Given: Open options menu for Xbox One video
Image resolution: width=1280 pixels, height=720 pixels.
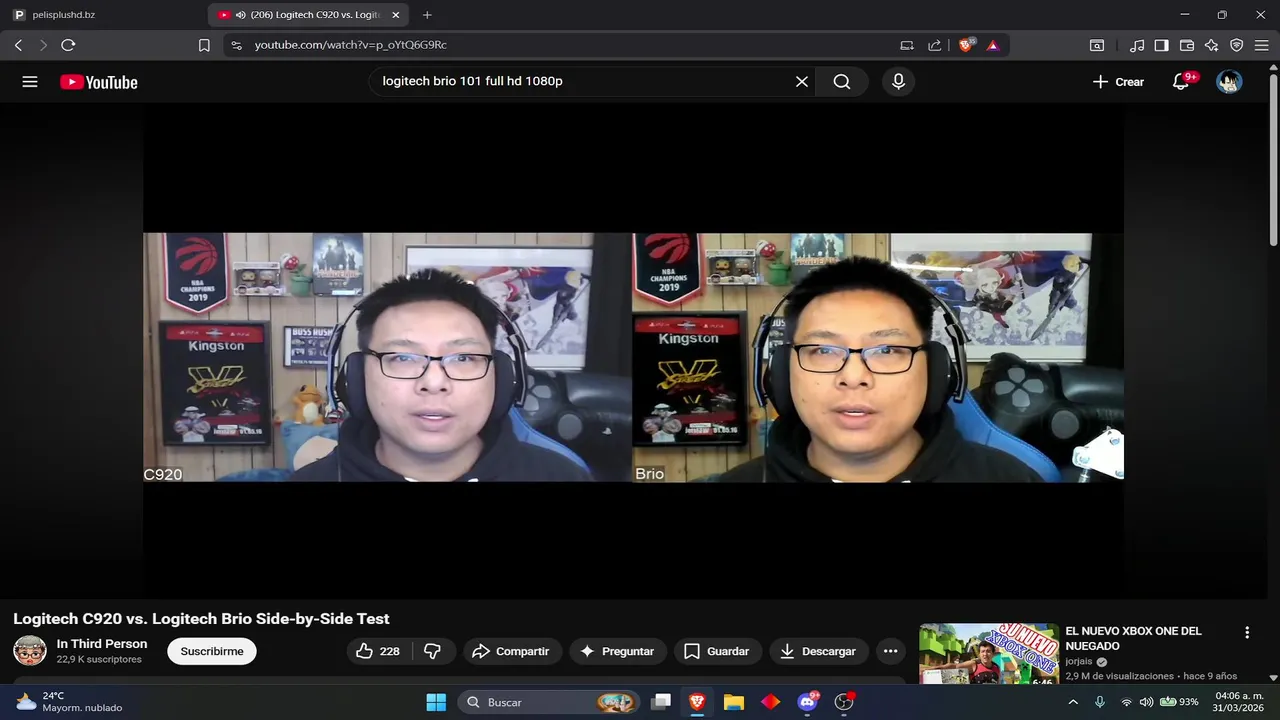Looking at the screenshot, I should [x=1247, y=633].
